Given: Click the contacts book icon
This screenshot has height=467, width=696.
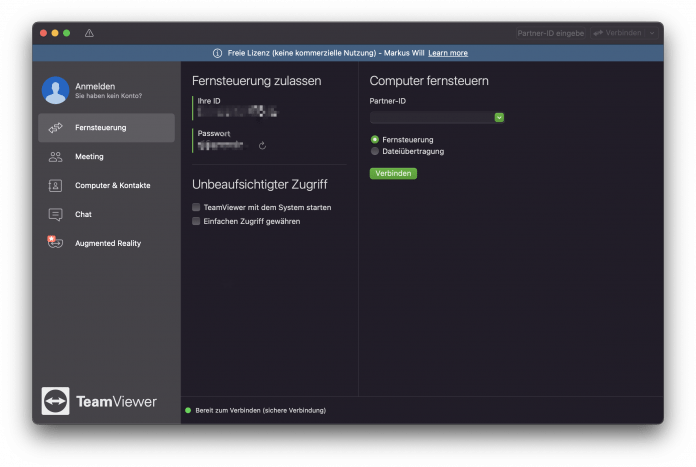Looking at the screenshot, I should pyautogui.click(x=55, y=186).
